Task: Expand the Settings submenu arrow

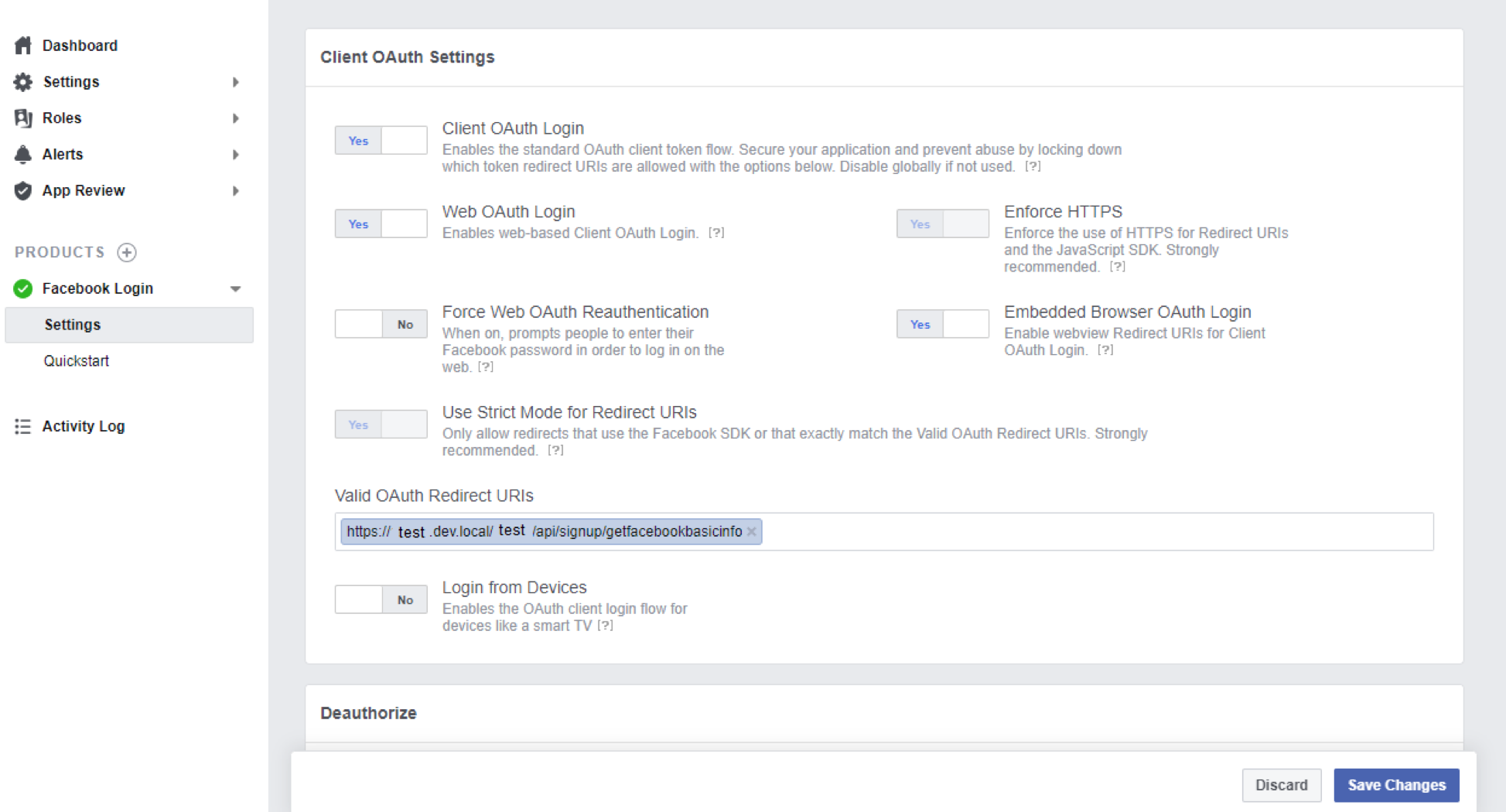Action: coord(235,82)
